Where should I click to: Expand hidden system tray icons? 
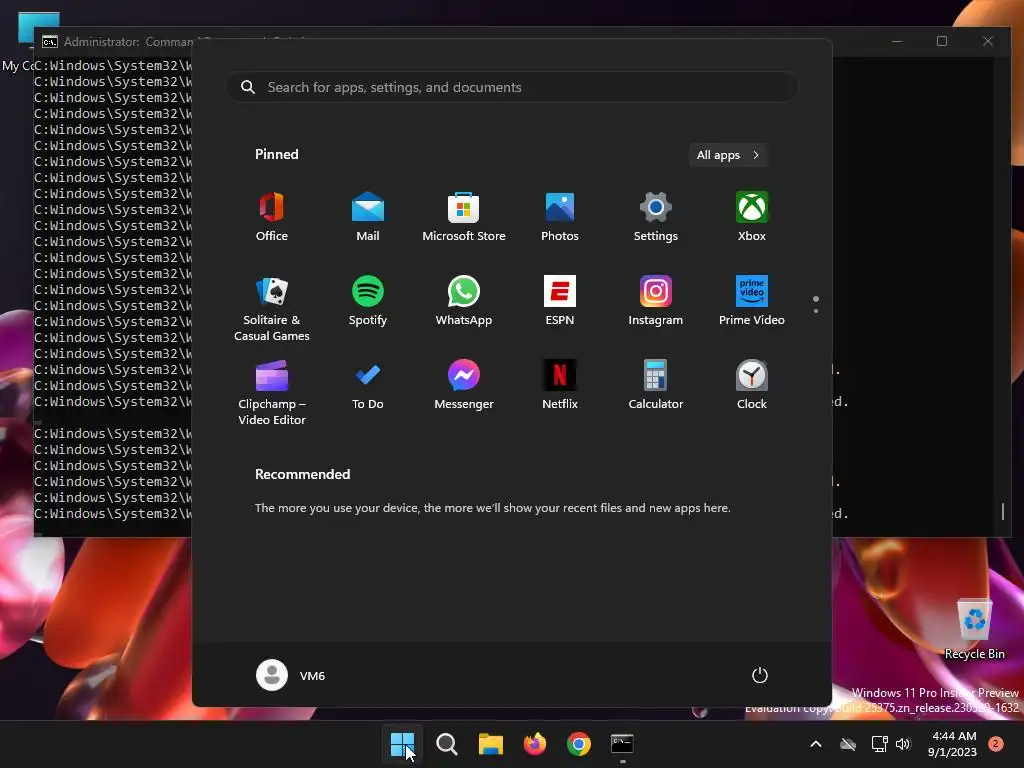816,744
